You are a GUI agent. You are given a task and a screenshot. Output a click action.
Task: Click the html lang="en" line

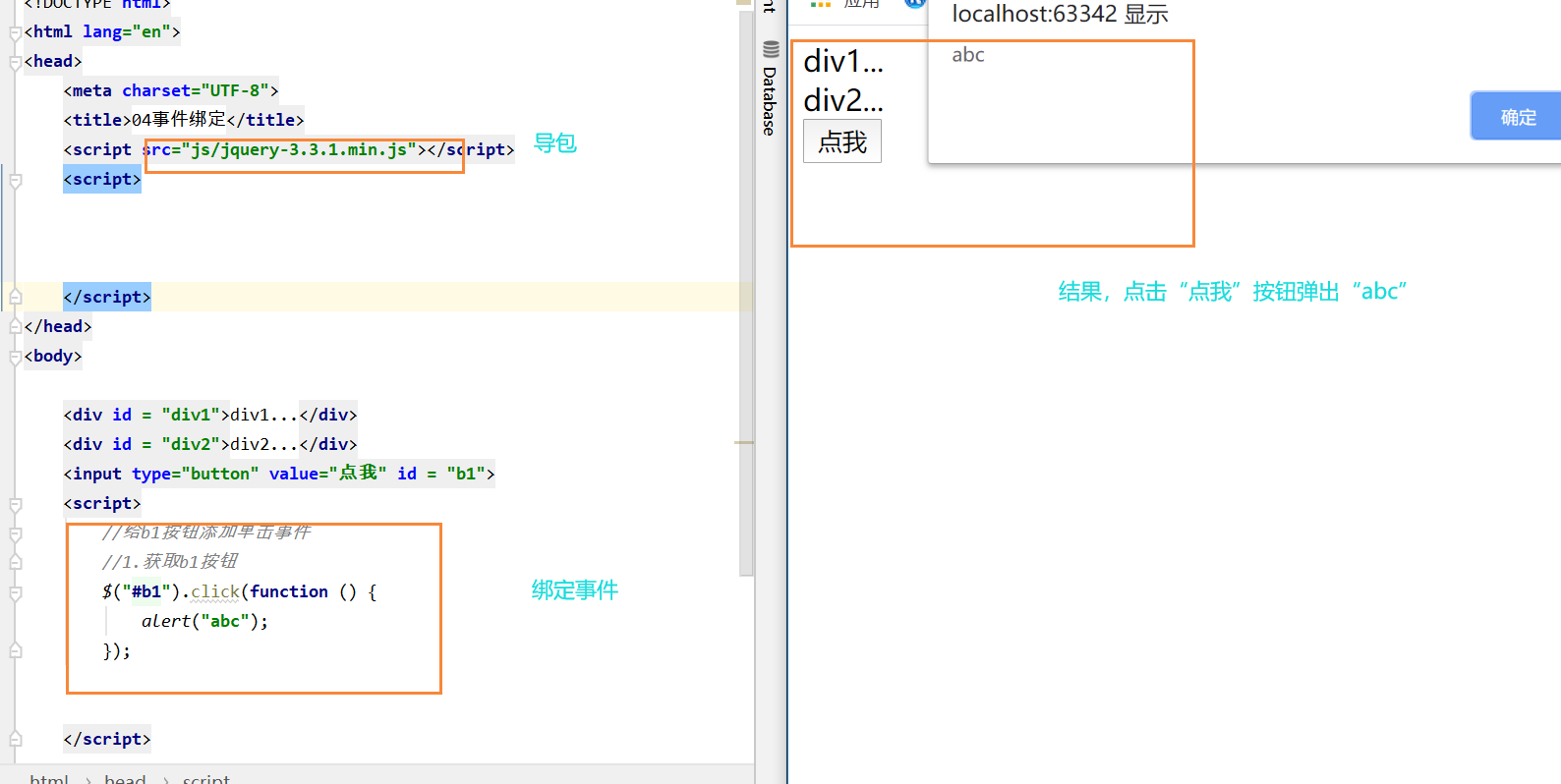click(x=102, y=31)
